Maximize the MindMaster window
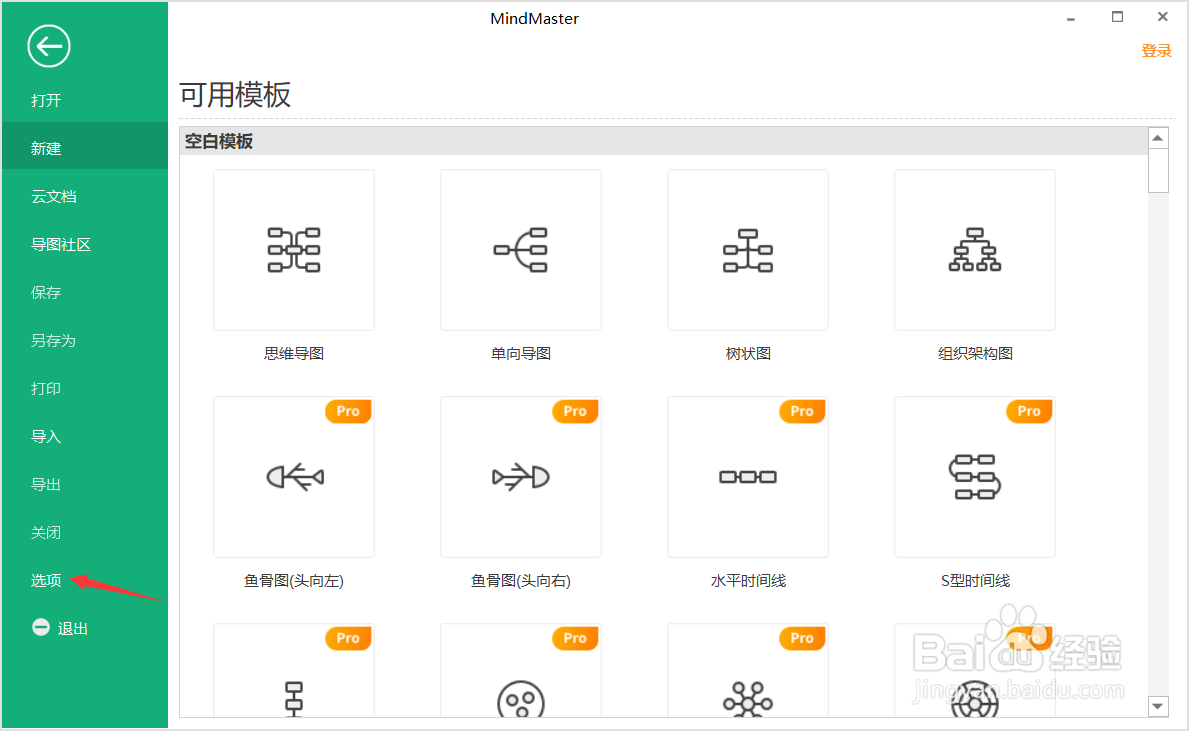This screenshot has width=1189, height=731. 1117,17
